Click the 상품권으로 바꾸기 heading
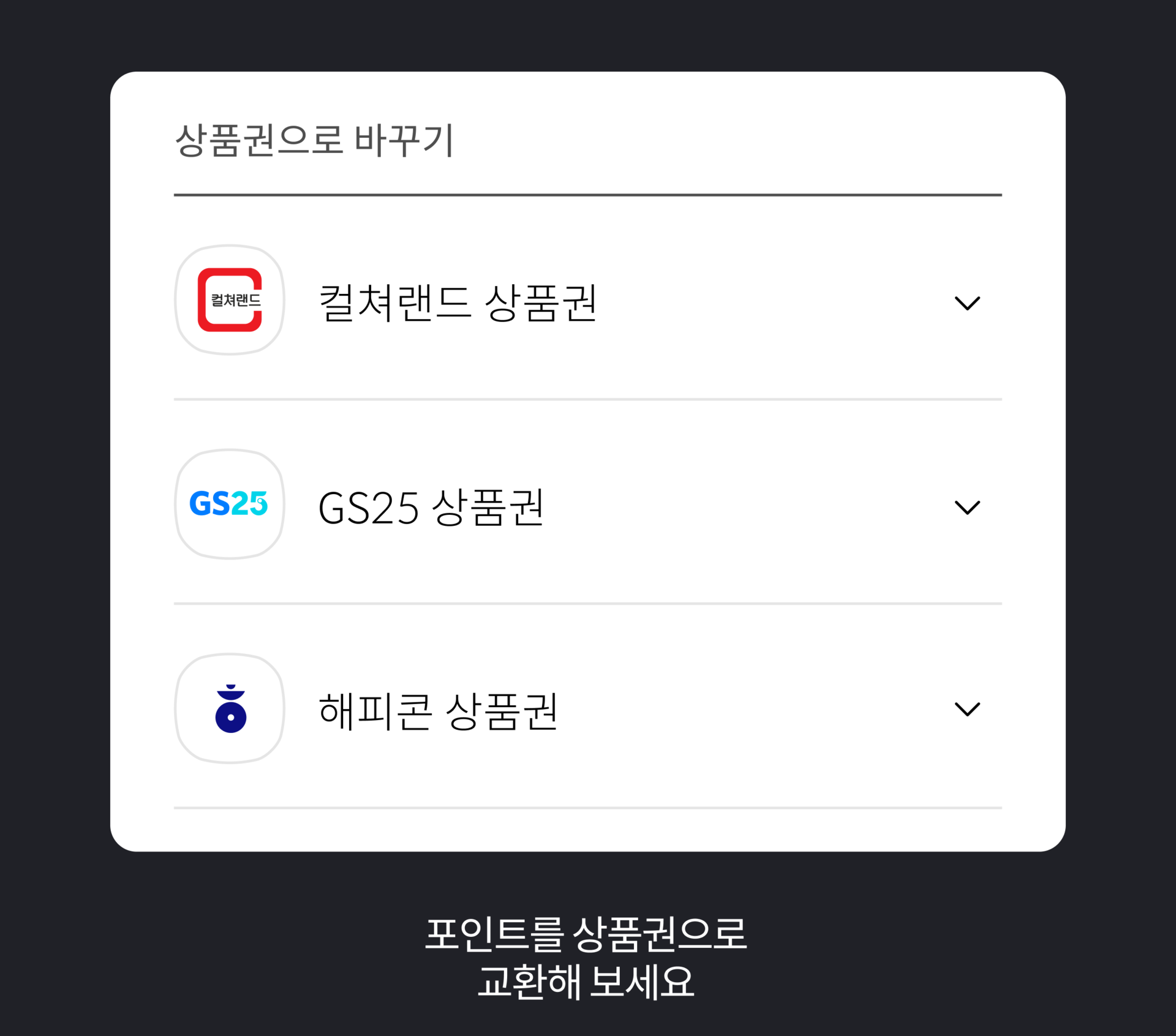The width and height of the screenshot is (1176, 1036). tap(314, 140)
